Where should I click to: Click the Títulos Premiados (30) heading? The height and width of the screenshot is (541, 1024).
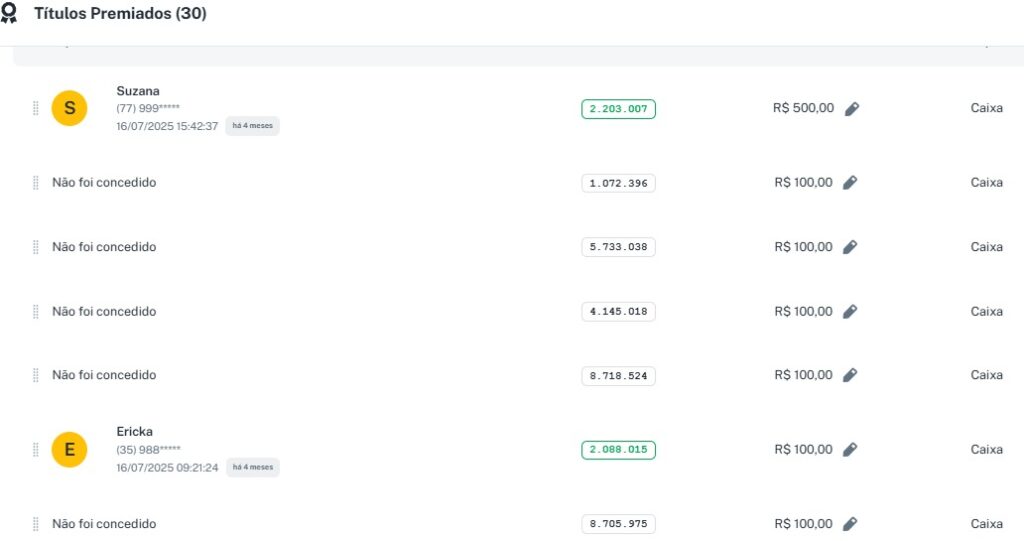120,14
